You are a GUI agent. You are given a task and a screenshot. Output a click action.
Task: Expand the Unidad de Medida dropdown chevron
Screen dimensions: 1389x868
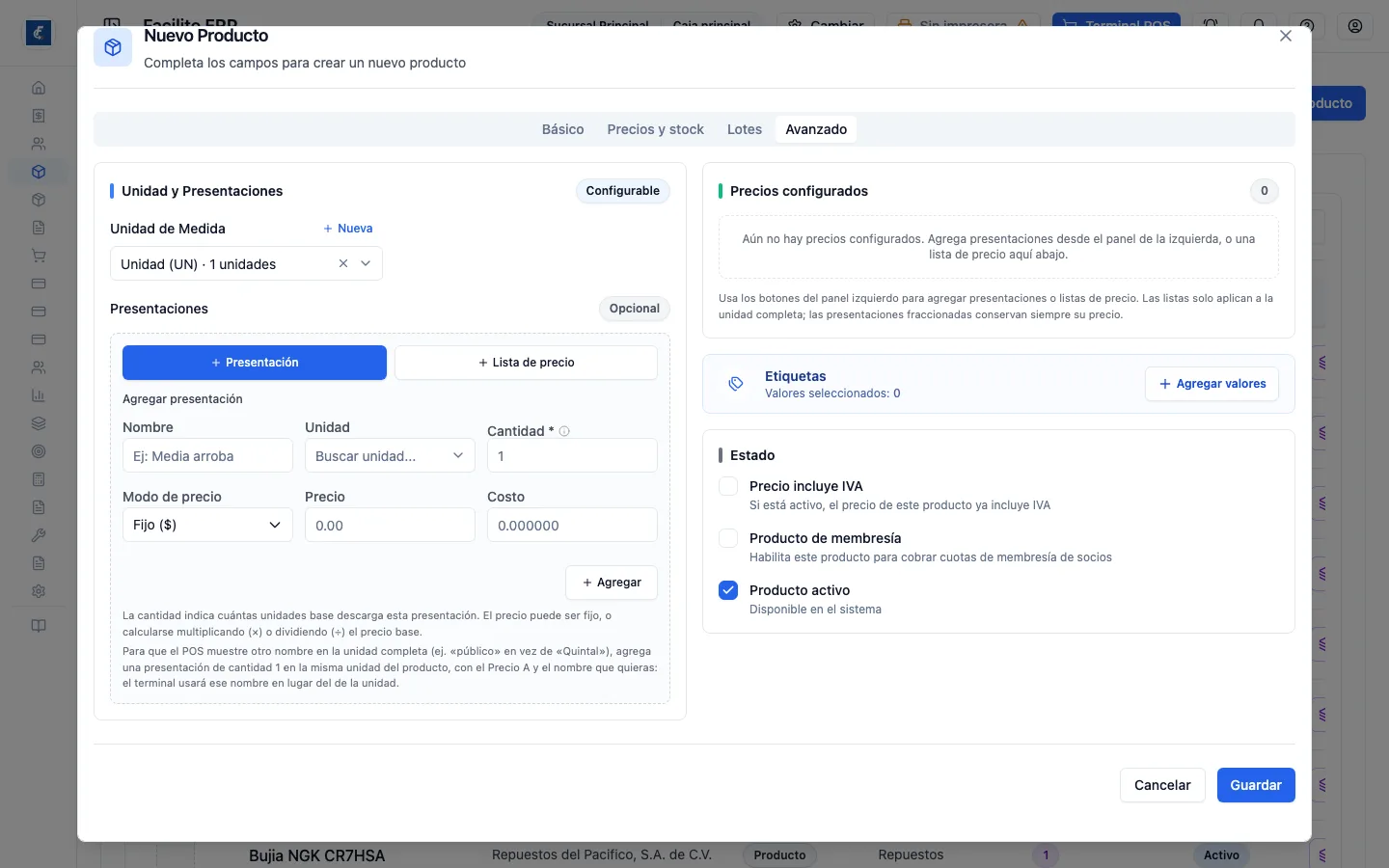pyautogui.click(x=366, y=263)
